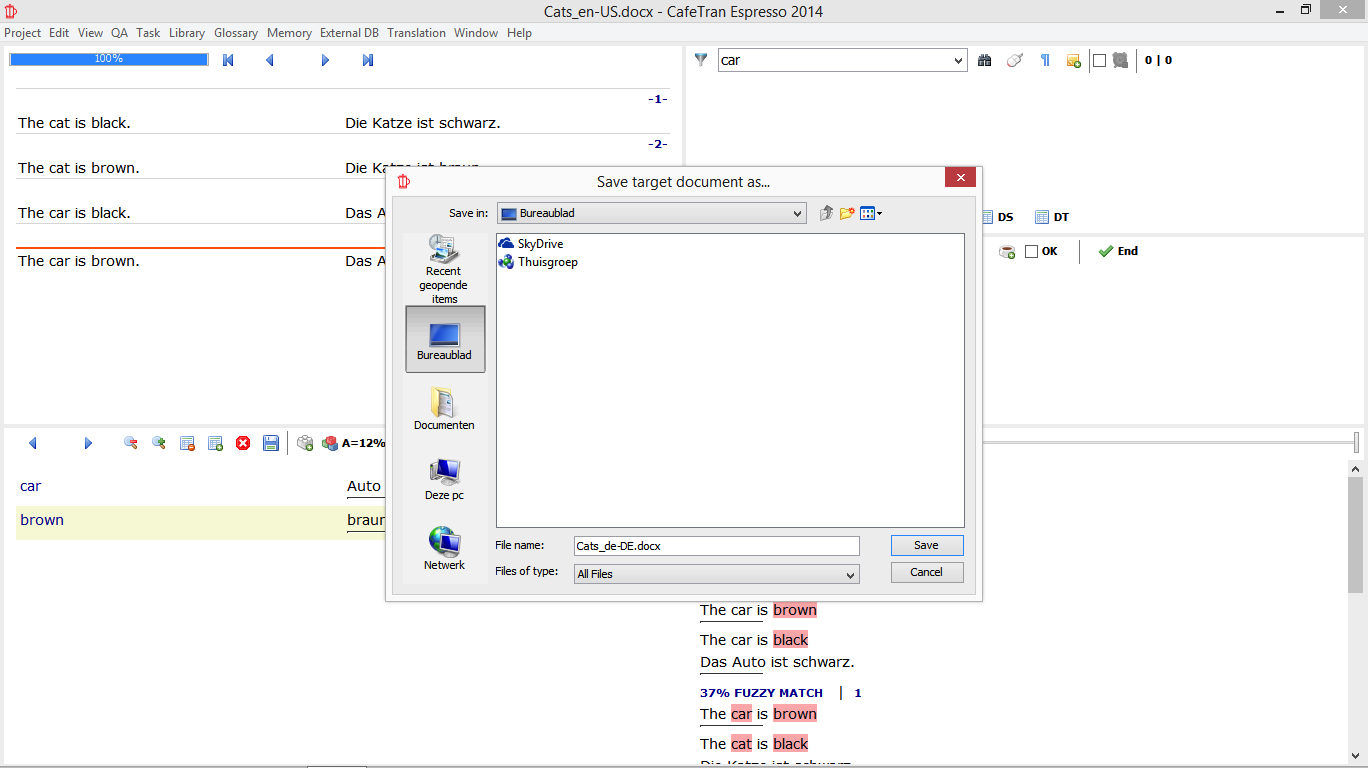Click the floppy disk save icon
This screenshot has width=1368, height=768.
coord(270,443)
